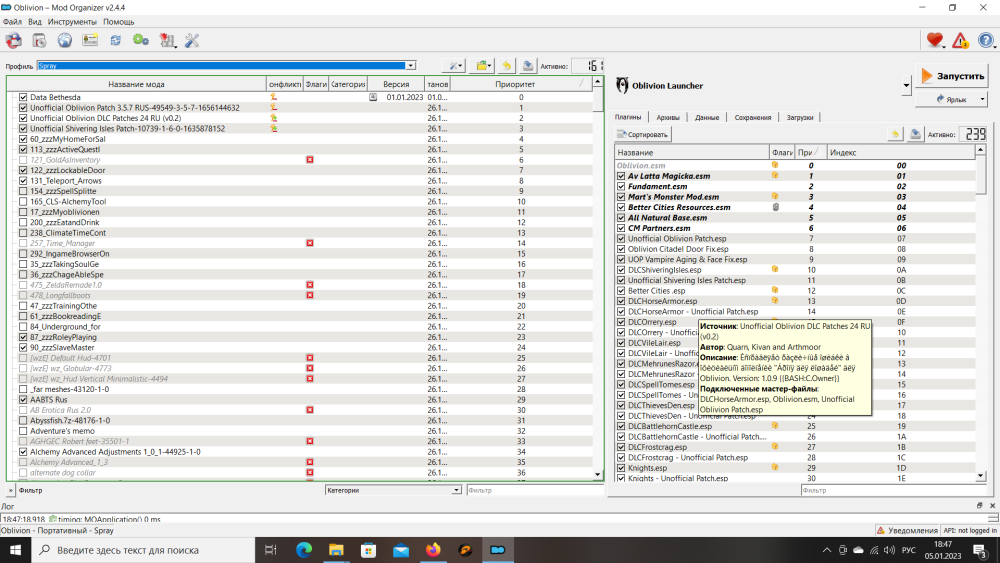The width and height of the screenshot is (1000, 563).
Task: Disable the AABTS Rus mod
Action: (x=23, y=400)
